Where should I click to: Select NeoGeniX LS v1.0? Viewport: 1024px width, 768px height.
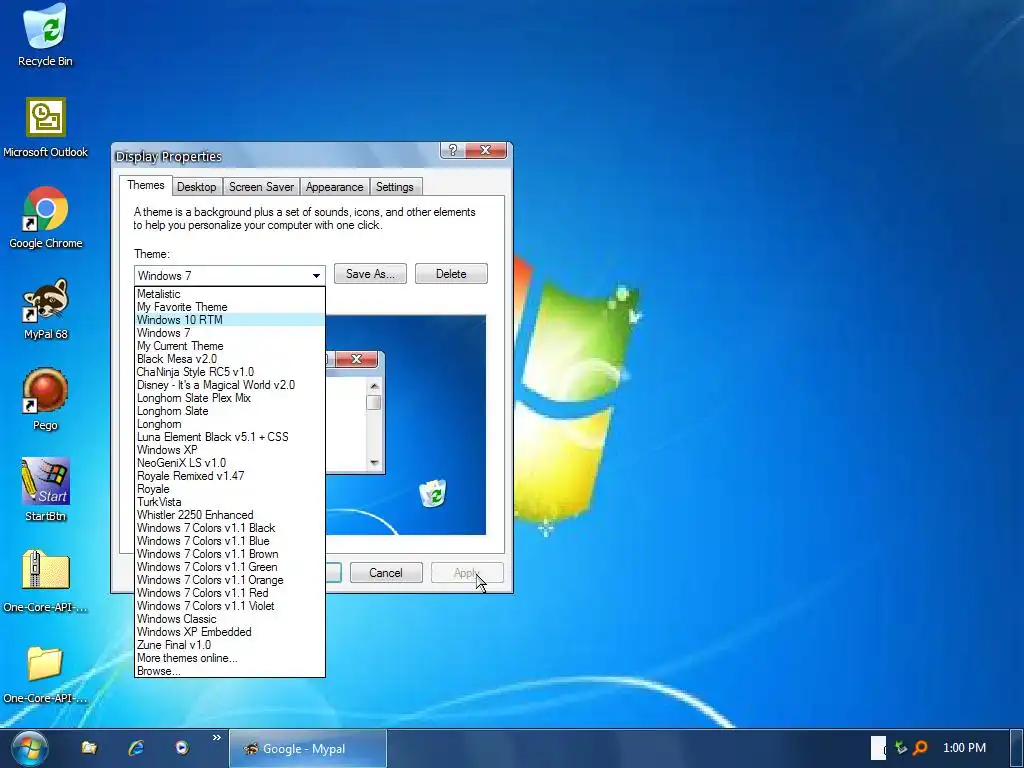pyautogui.click(x=230, y=463)
